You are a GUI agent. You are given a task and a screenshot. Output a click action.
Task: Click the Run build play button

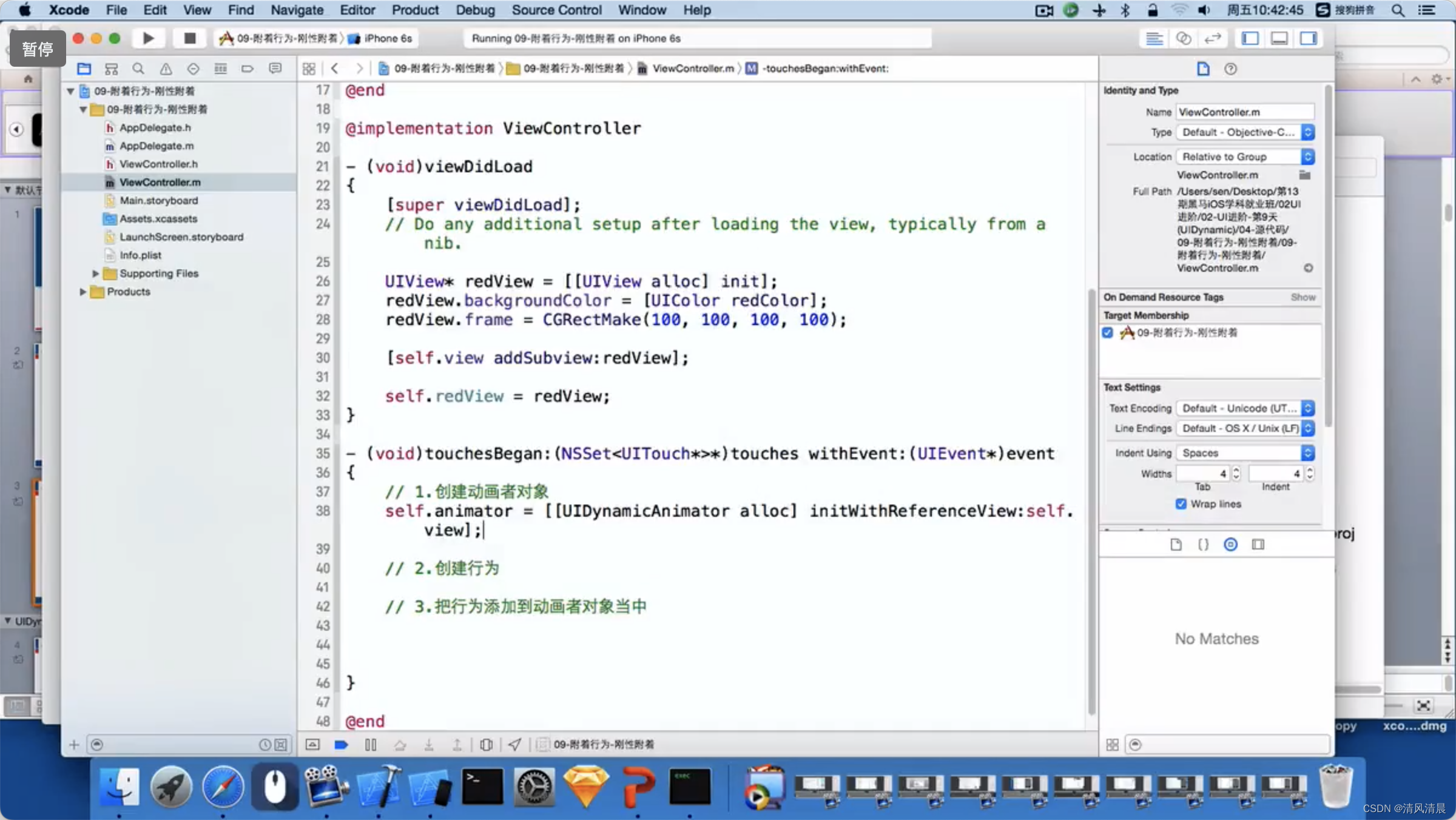[x=148, y=38]
